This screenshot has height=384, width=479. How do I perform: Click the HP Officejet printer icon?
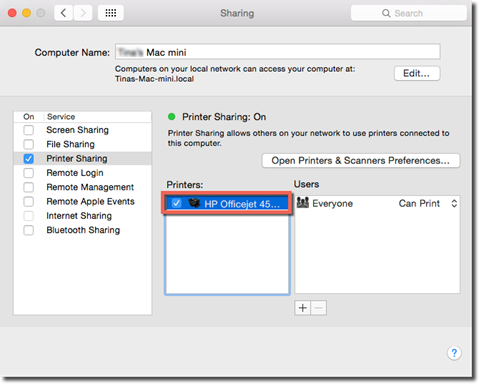point(194,203)
